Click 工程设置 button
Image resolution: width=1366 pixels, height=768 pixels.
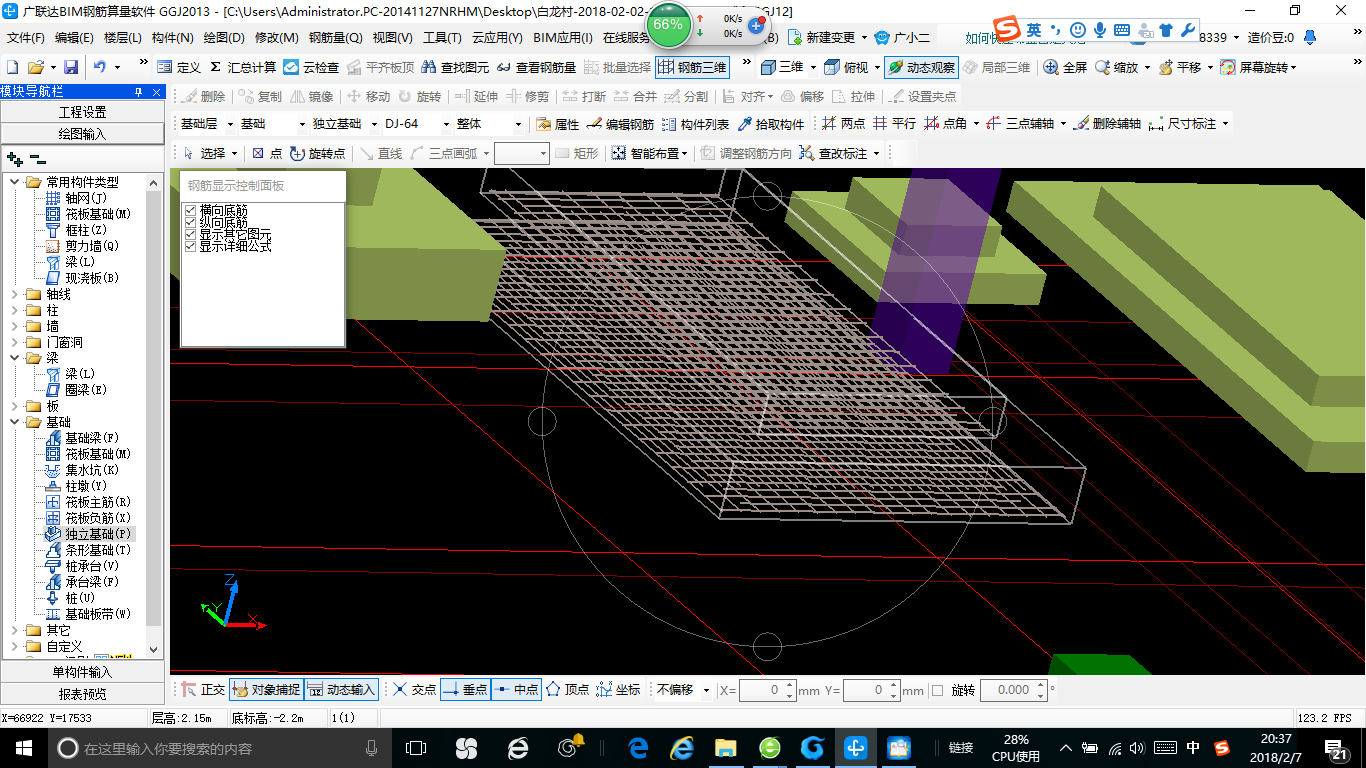pyautogui.click(x=82, y=112)
